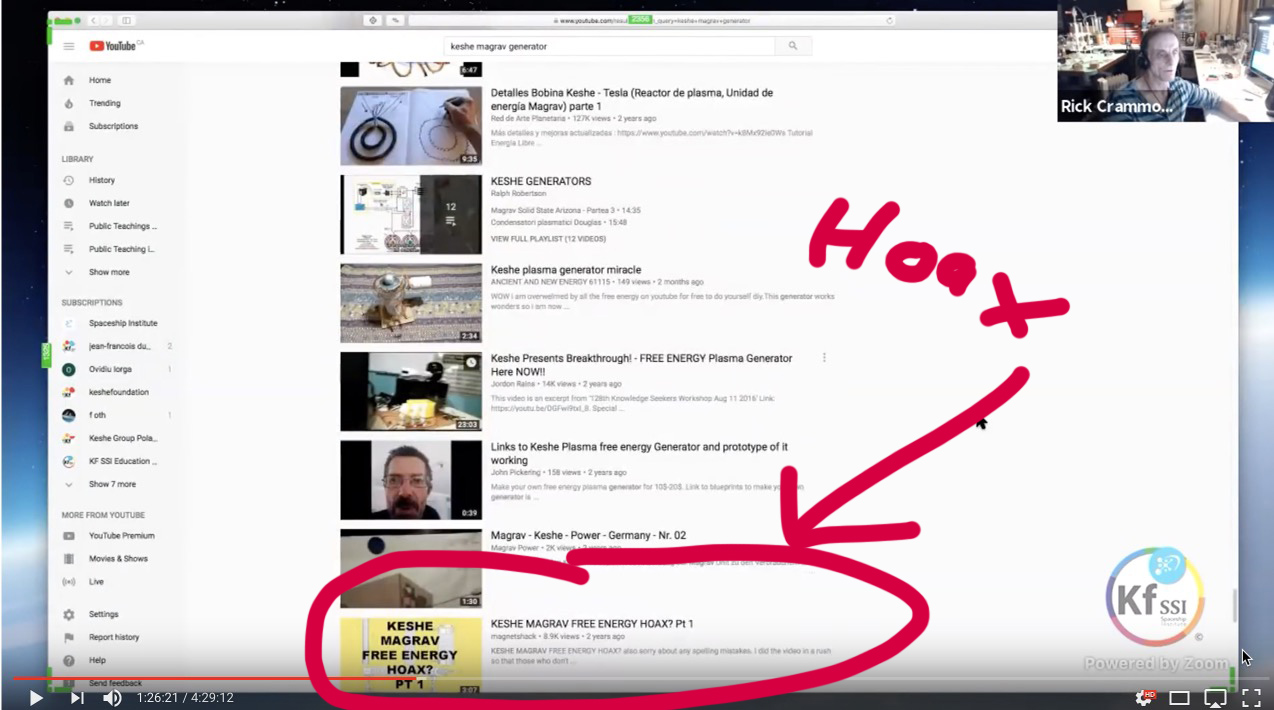Open 'Keshe plasma generator miracle' title

pyautogui.click(x=566, y=270)
